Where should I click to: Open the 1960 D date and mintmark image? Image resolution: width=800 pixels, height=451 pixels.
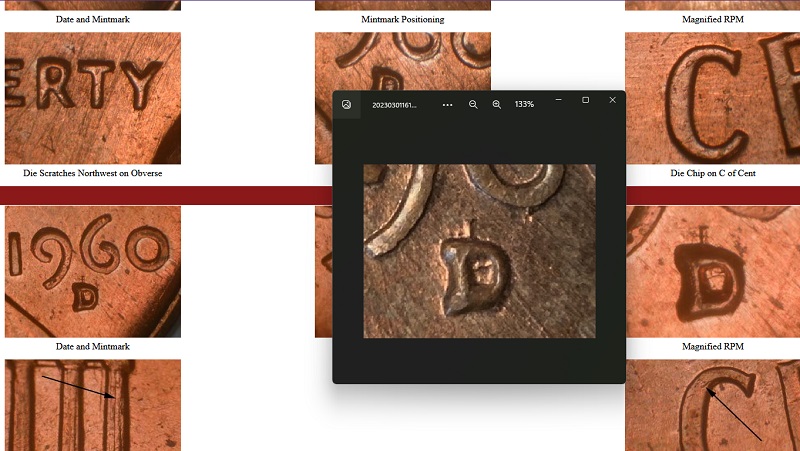(93, 271)
